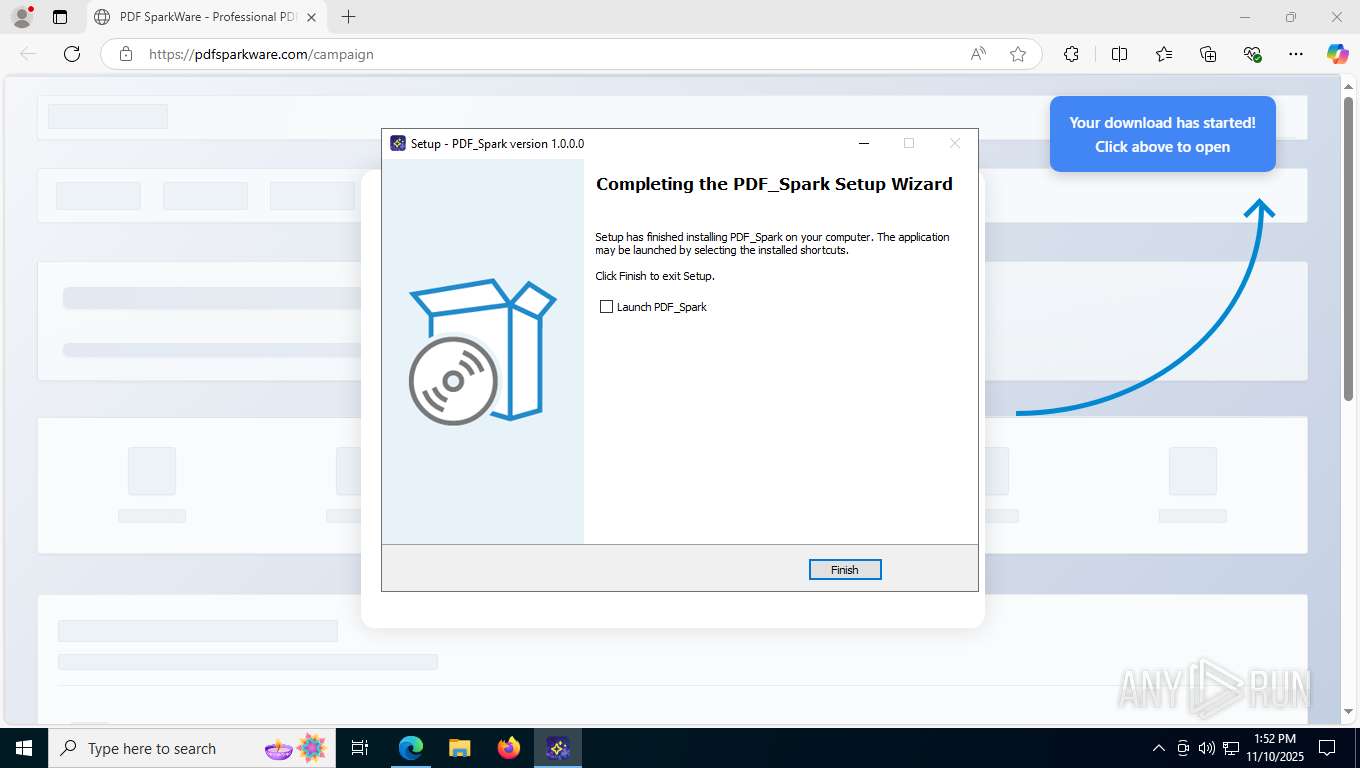Open the Copilot sidebar icon
The width and height of the screenshot is (1360, 768).
1337,54
